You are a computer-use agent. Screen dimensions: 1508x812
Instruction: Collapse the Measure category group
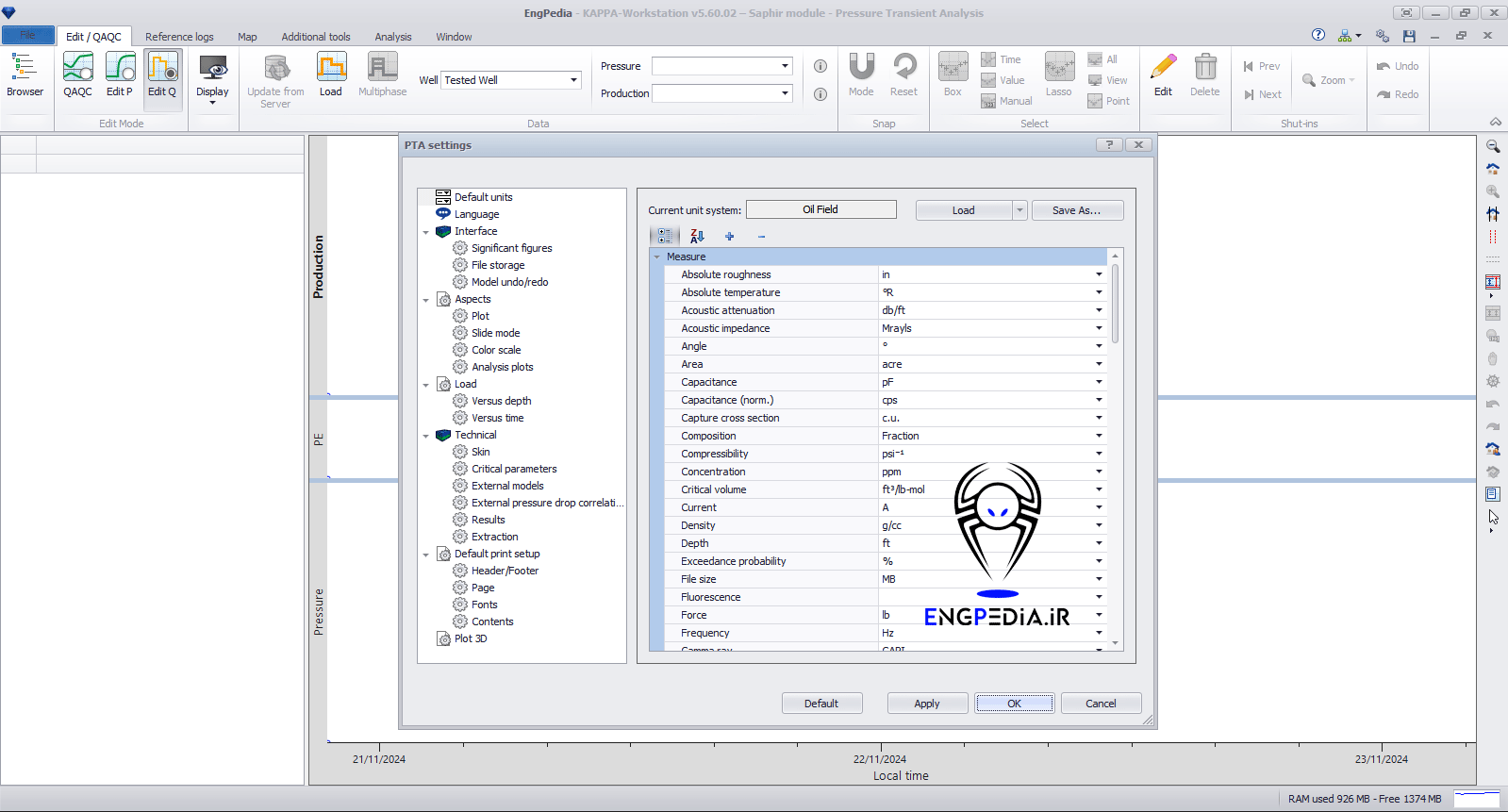[657, 257]
